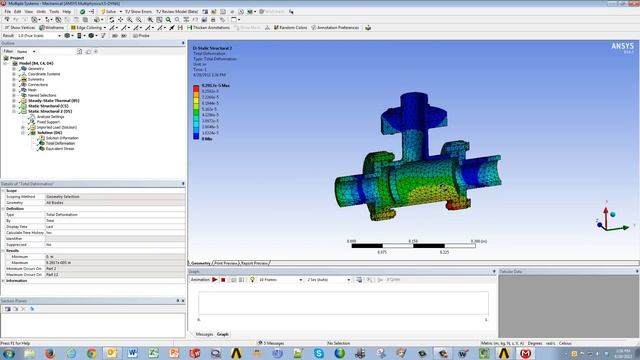Image resolution: width=640 pixels, height=360 pixels.
Task: Open Annotation Preferences
Action: [335, 28]
